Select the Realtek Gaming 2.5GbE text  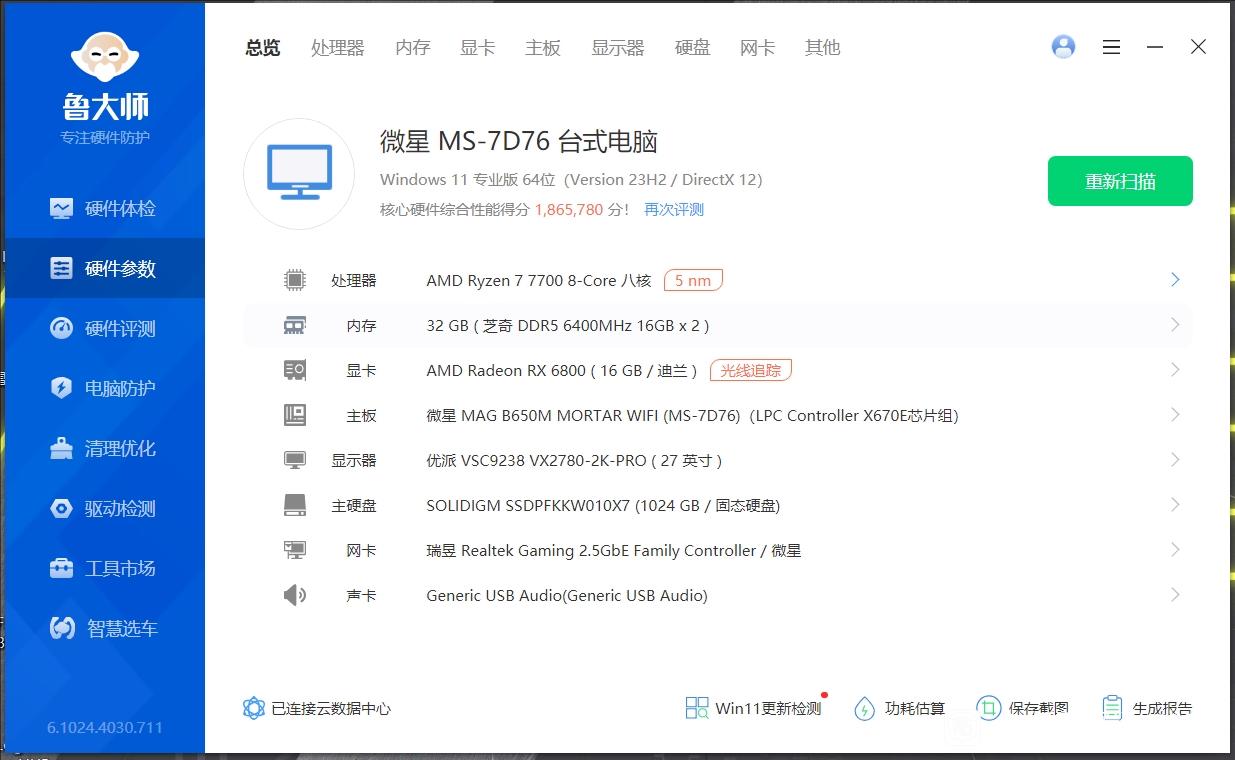point(614,551)
